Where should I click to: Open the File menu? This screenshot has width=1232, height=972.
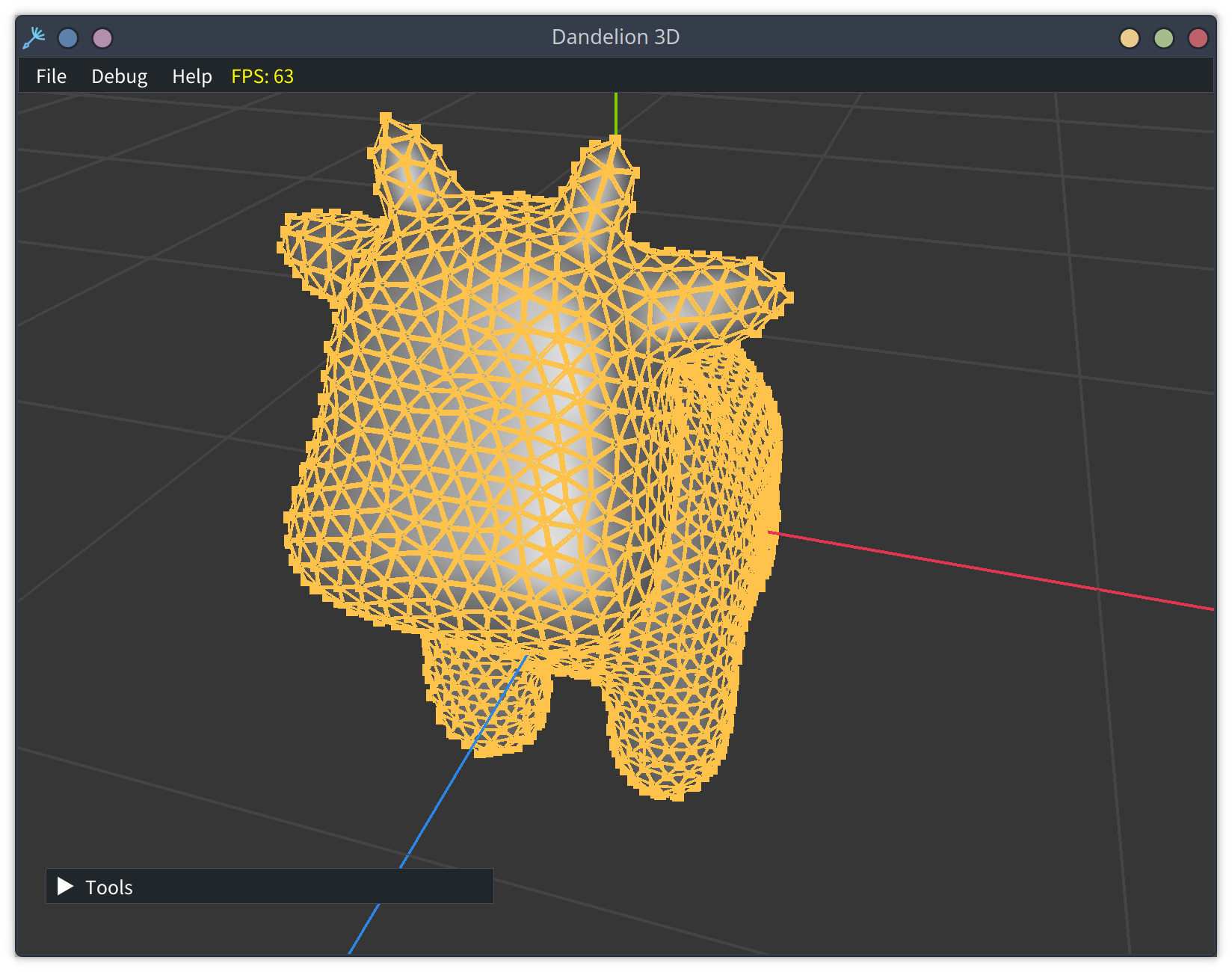pos(51,76)
